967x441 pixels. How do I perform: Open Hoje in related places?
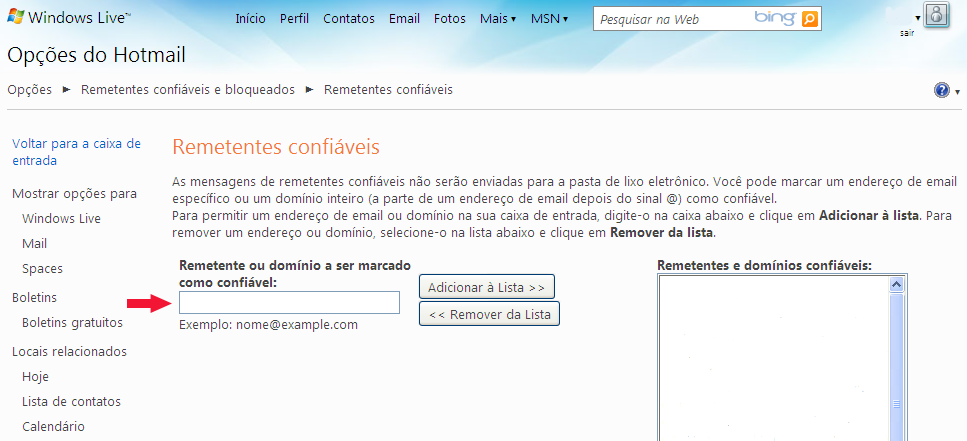[35, 377]
